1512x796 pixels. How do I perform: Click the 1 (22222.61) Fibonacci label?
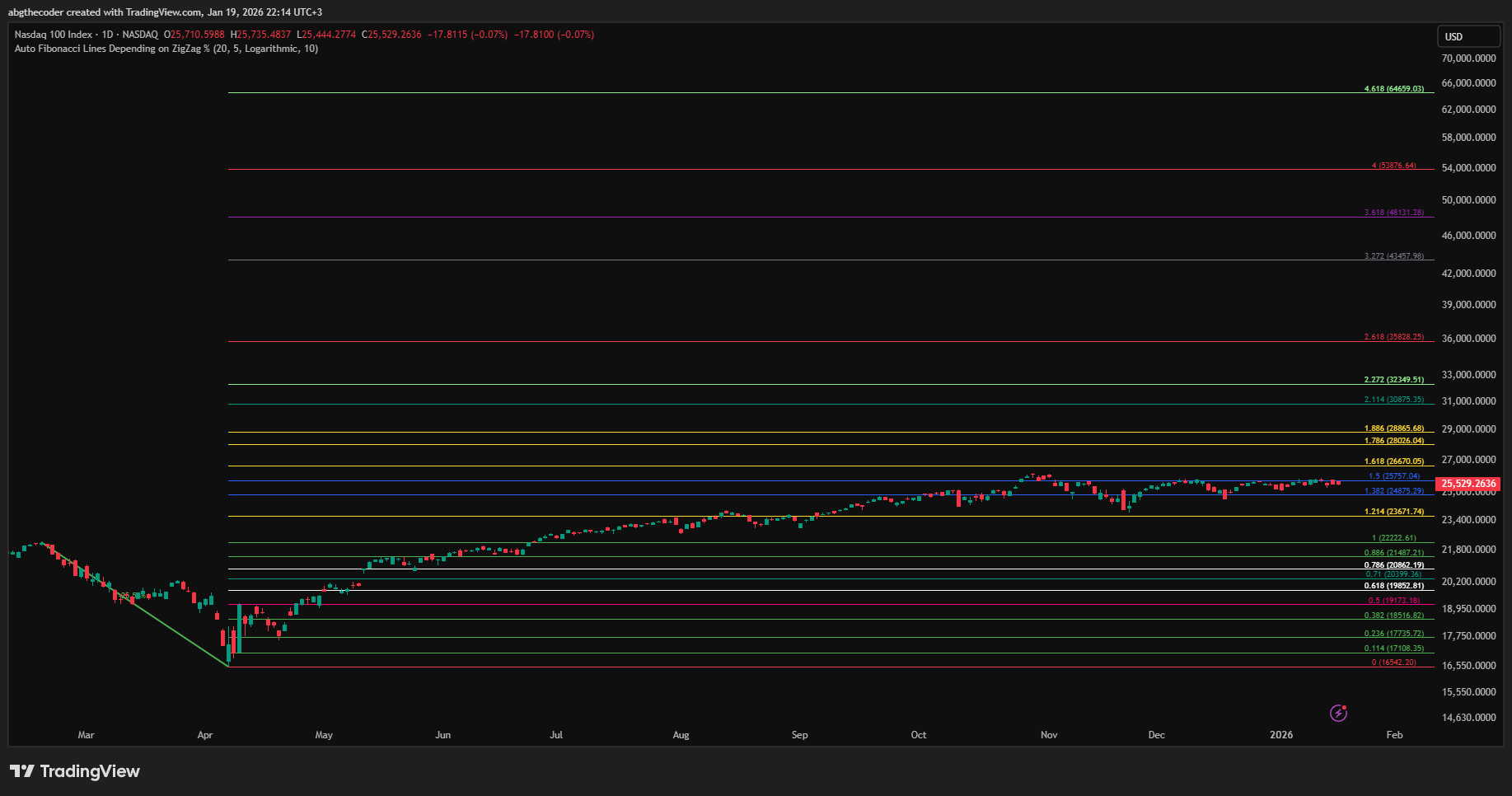coord(1393,538)
